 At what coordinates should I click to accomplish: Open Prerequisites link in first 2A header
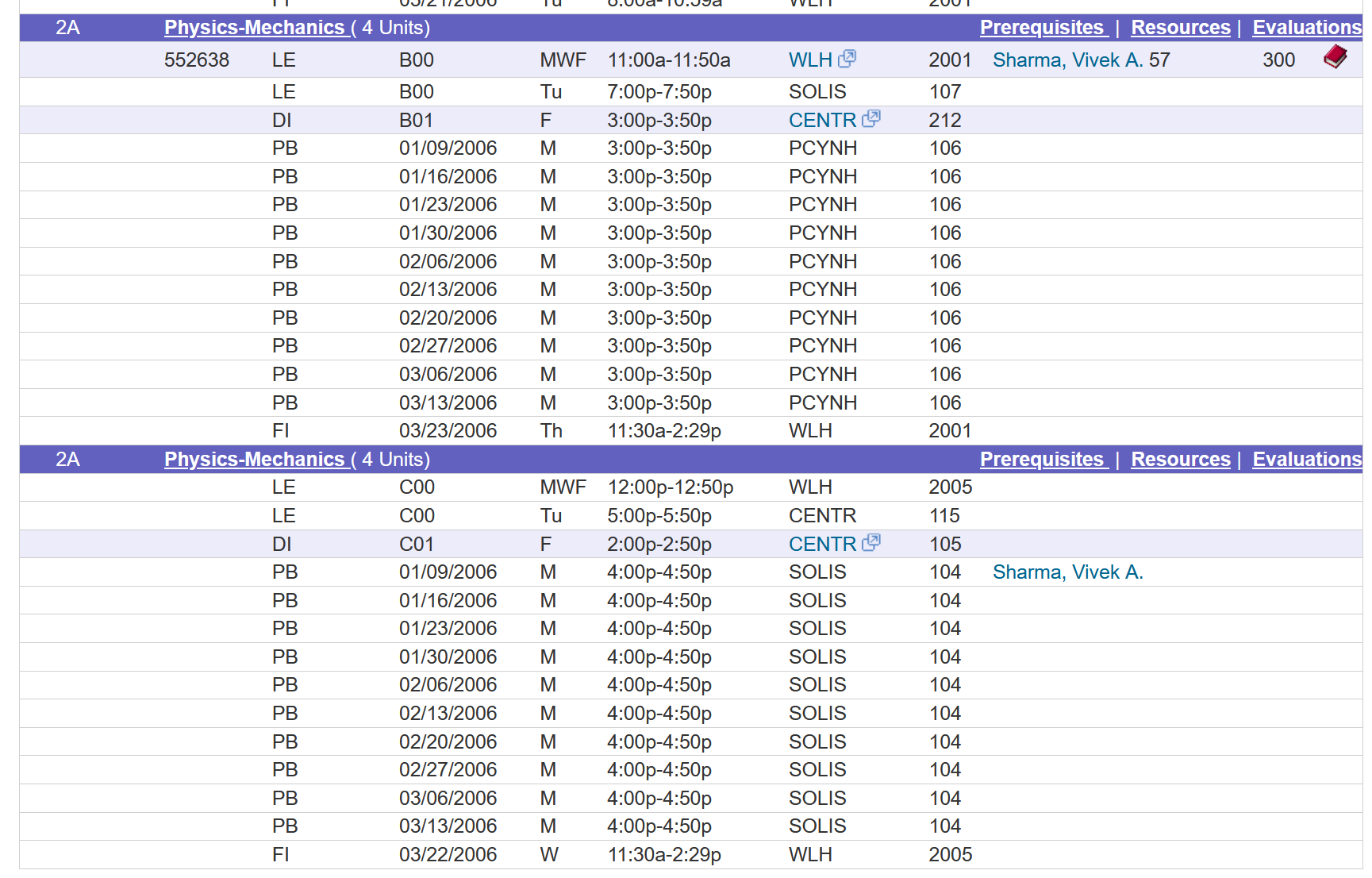tap(1042, 28)
